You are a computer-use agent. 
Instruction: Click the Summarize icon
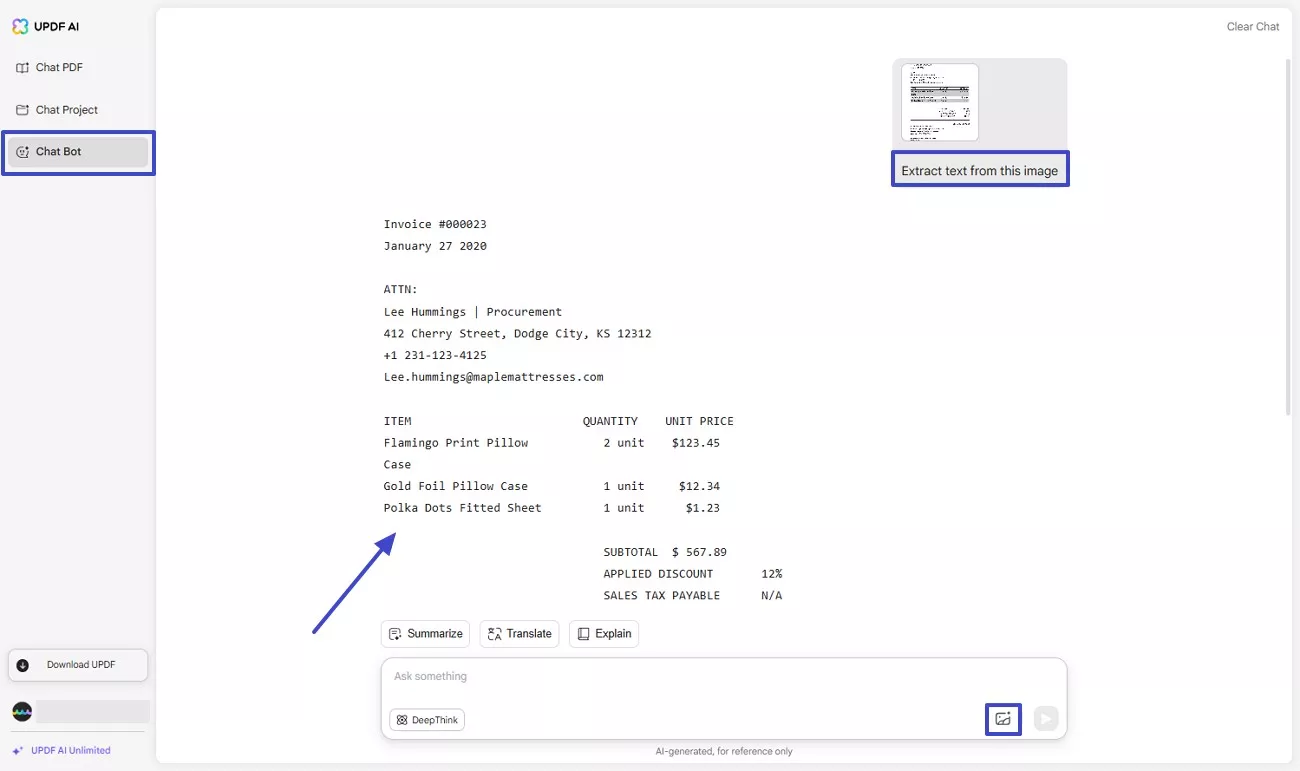(x=396, y=634)
